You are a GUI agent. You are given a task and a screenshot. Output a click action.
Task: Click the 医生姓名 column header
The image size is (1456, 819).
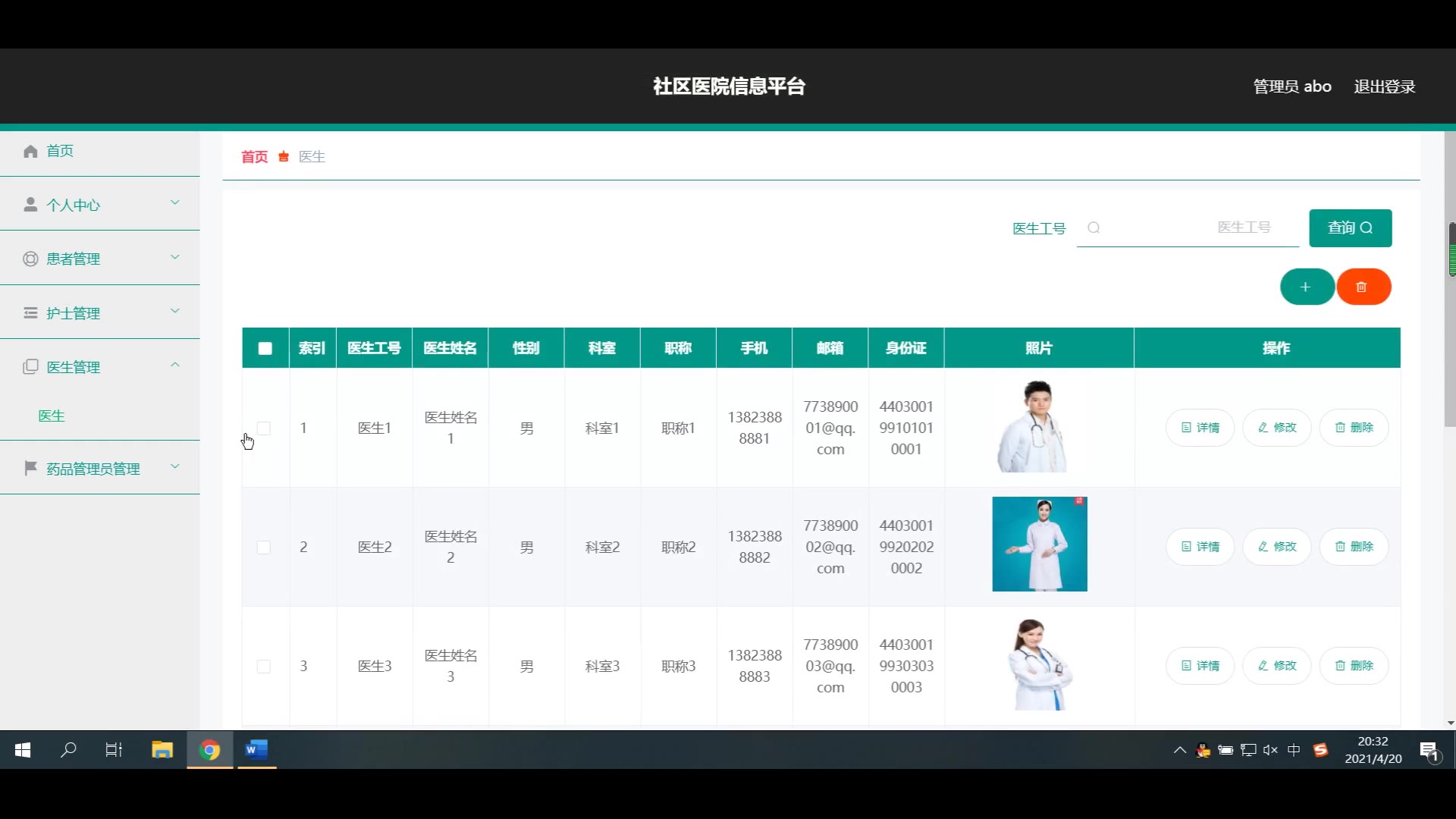[450, 348]
